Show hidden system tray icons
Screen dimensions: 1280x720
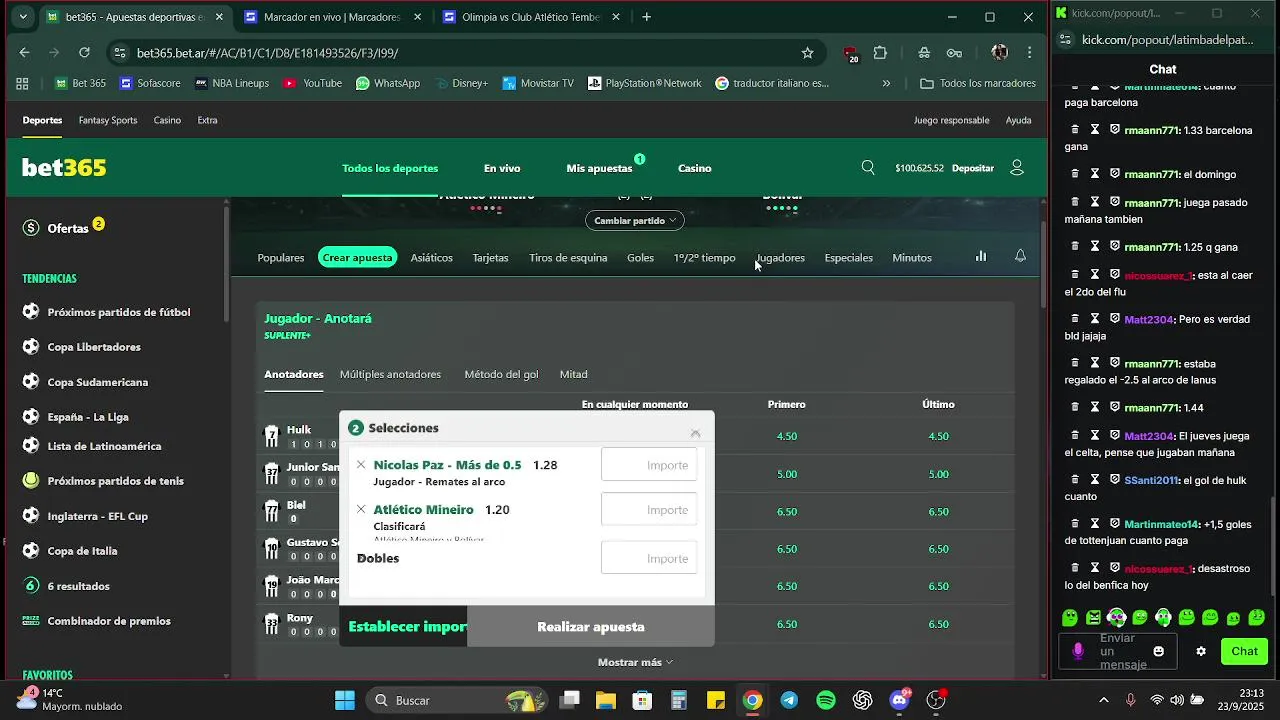(1103, 700)
